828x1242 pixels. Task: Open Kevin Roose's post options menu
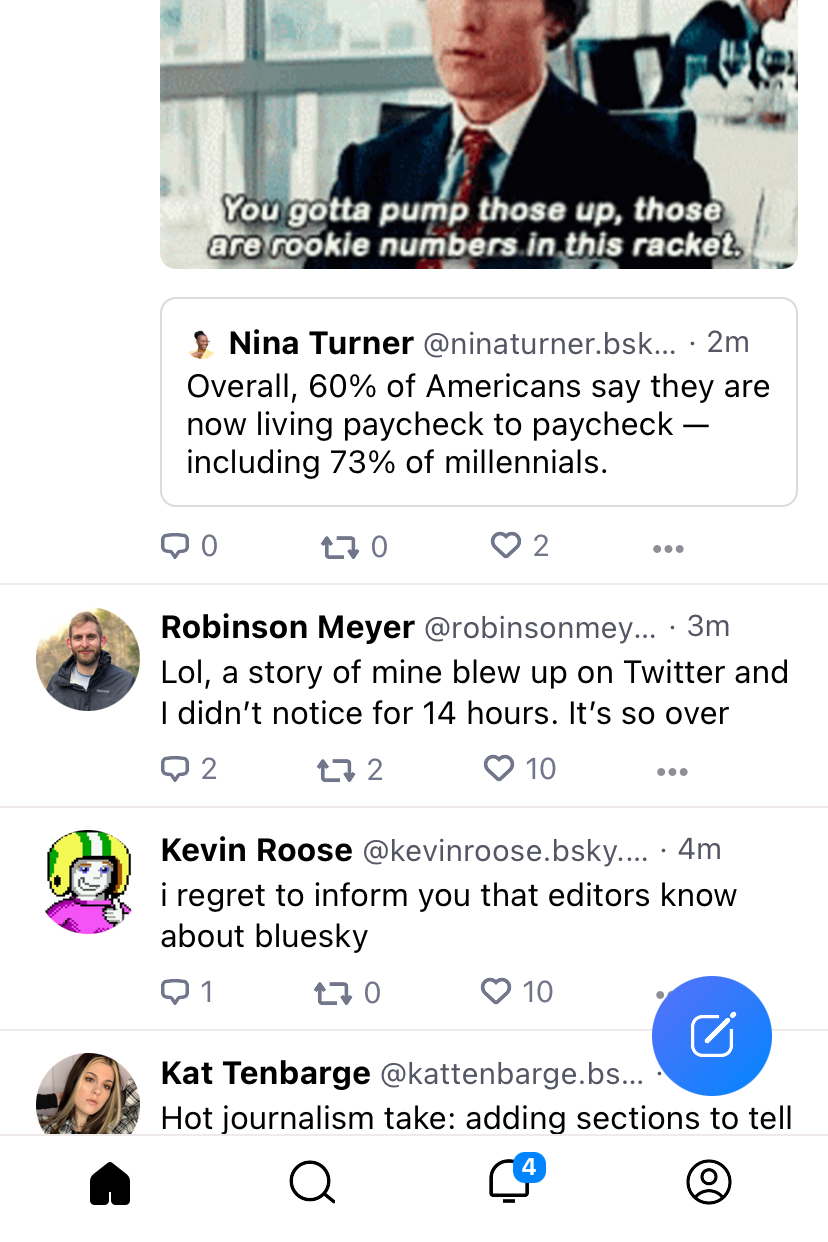pos(665,991)
